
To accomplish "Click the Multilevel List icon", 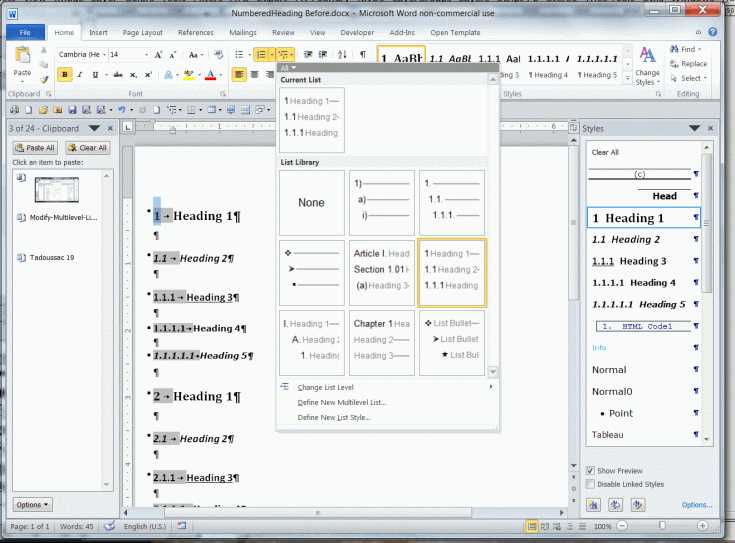I will coord(283,55).
